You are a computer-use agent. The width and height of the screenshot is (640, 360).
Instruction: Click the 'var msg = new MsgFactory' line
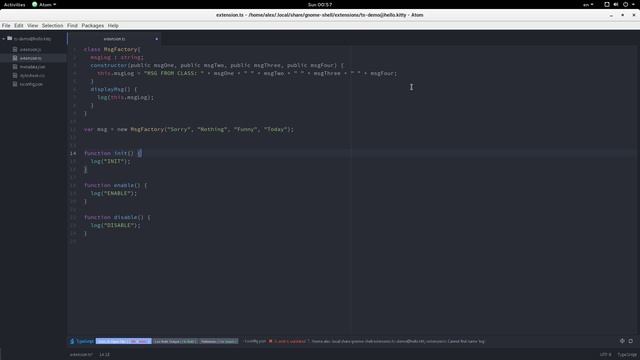coord(189,129)
